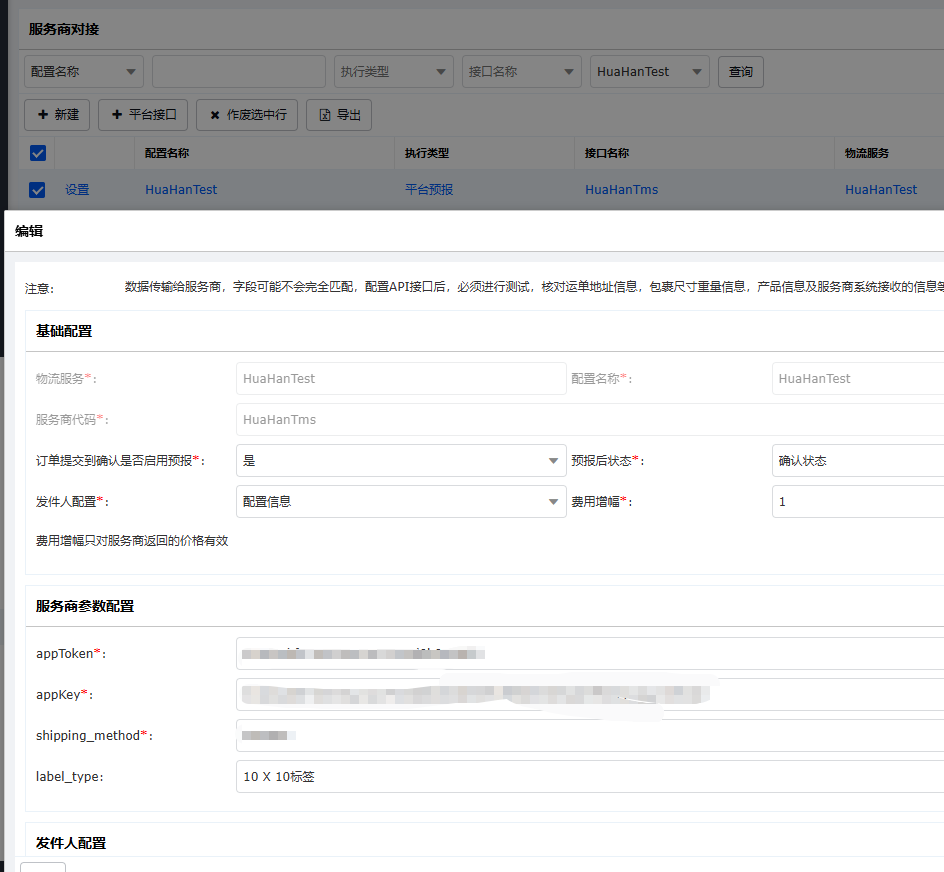Click the 作废选中行 button
The width and height of the screenshot is (944, 872).
click(247, 115)
